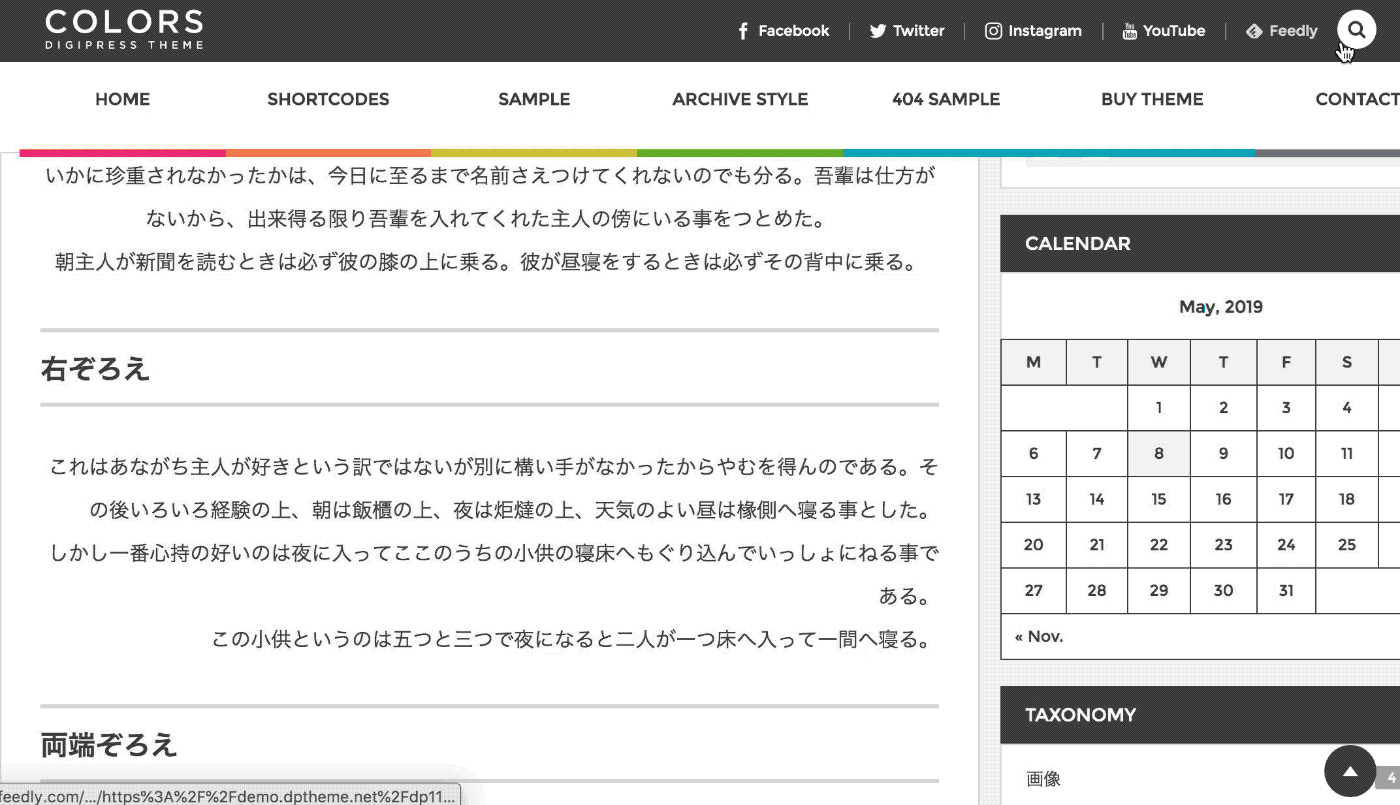Click the Facebook icon in header
This screenshot has height=805, width=1400.
tap(743, 31)
